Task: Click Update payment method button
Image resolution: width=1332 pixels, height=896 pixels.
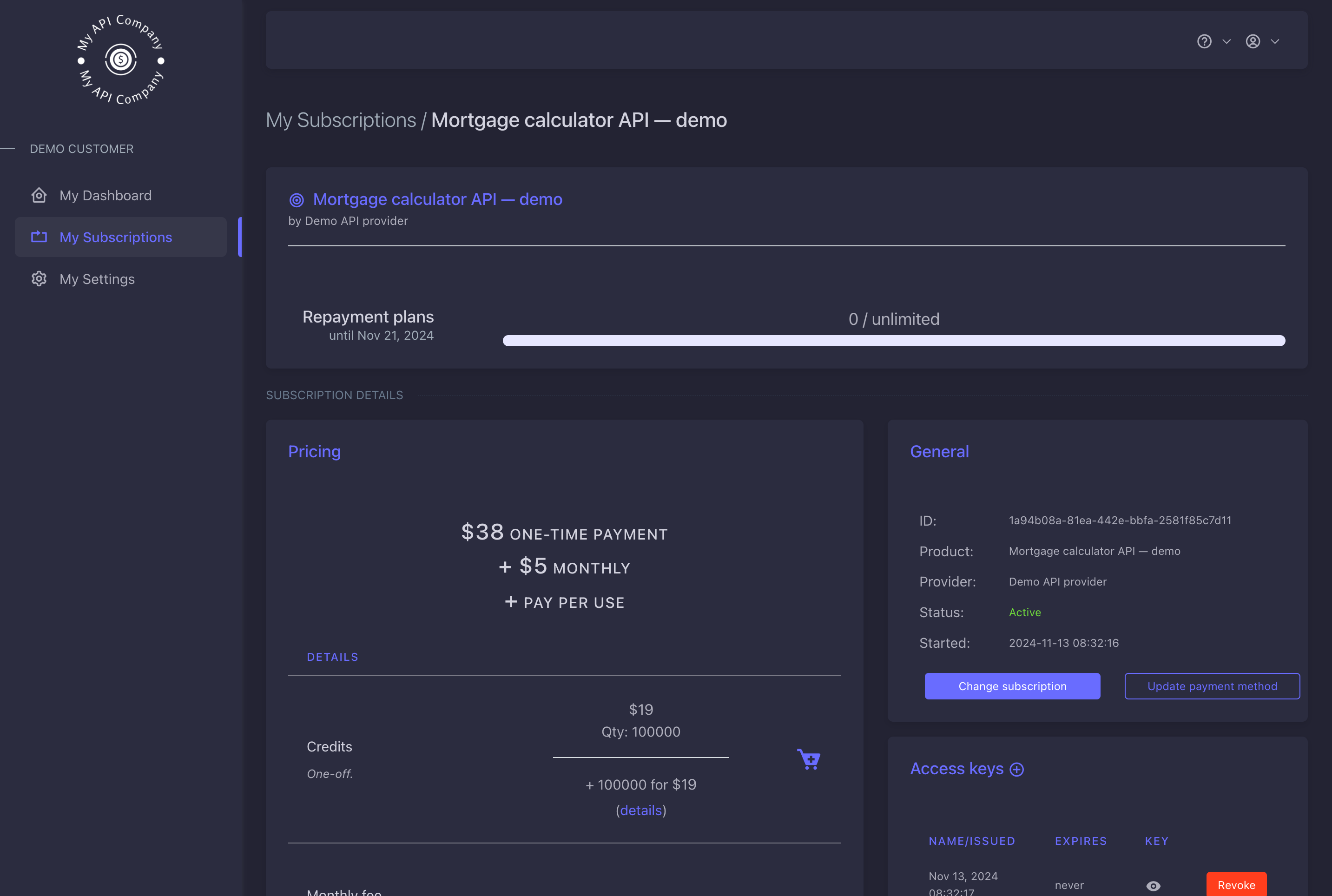Action: [1212, 686]
